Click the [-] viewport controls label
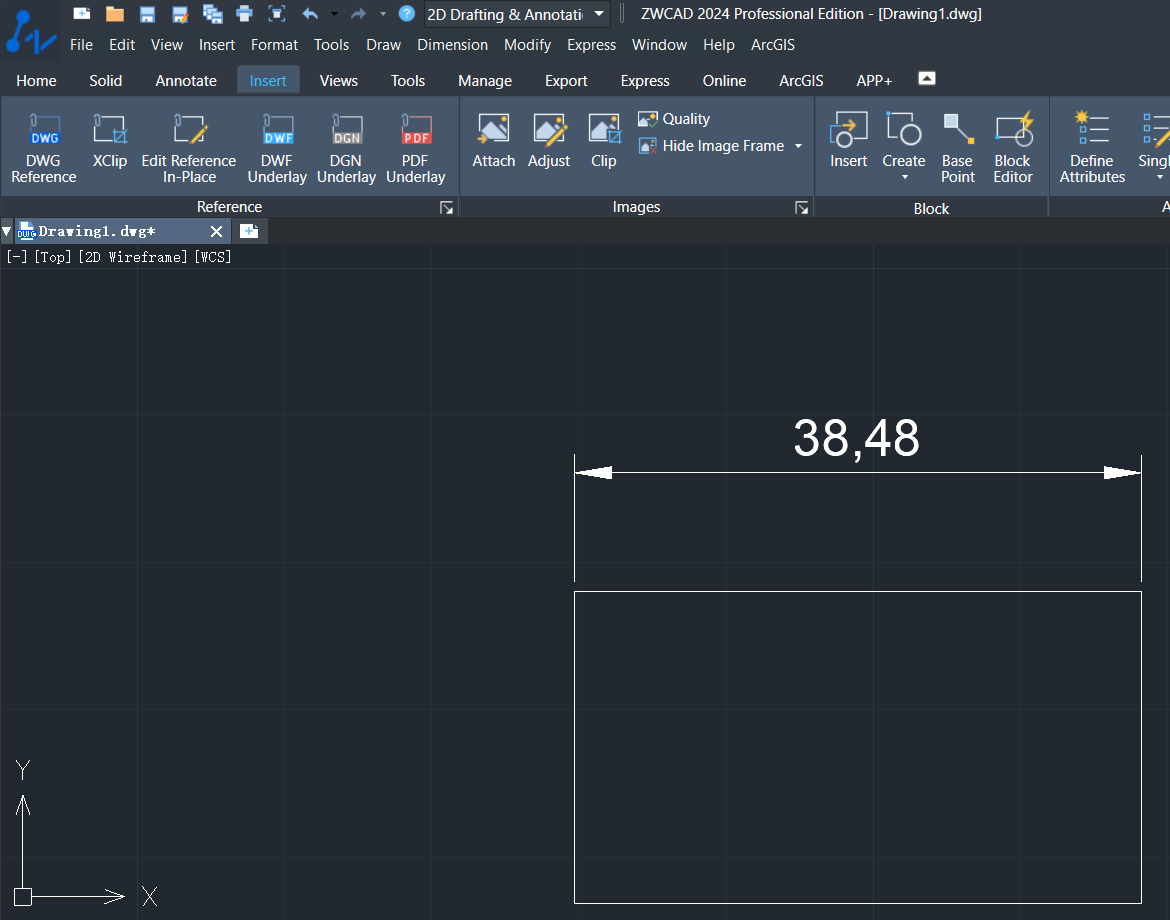Screen dimensions: 1170x920 click(x=16, y=257)
